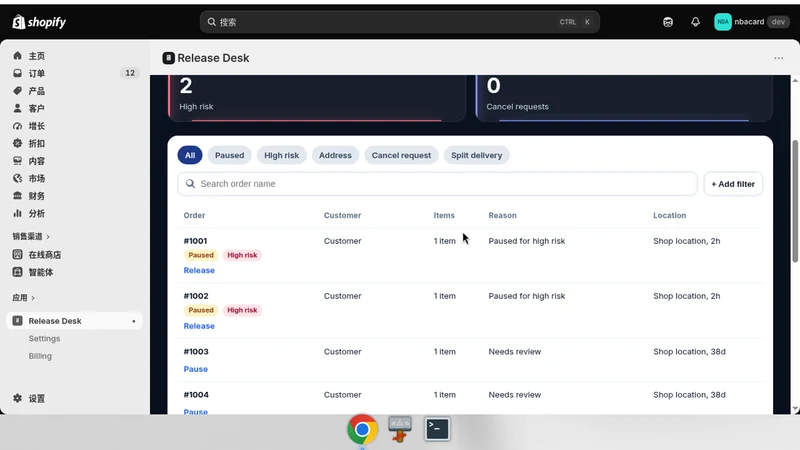The image size is (800, 450).
Task: Select the High risk filter tab
Action: (282, 155)
